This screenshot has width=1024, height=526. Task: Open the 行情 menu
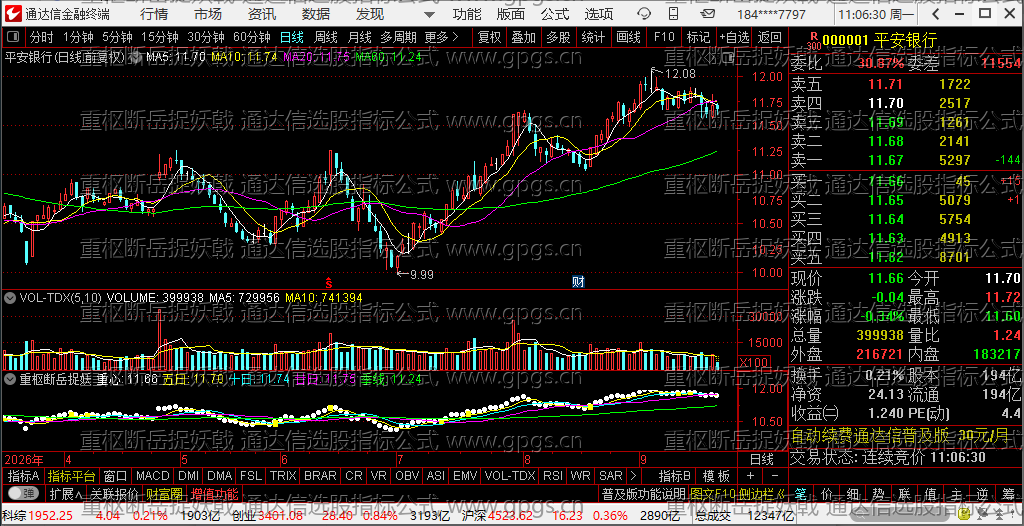[x=153, y=14]
